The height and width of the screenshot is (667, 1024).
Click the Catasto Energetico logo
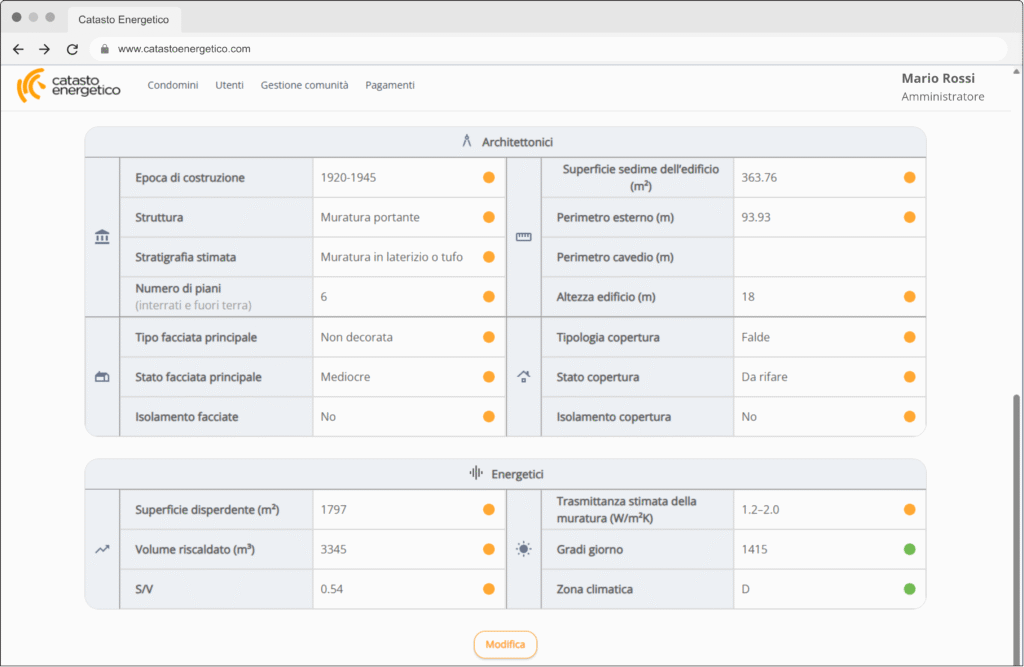tap(68, 86)
